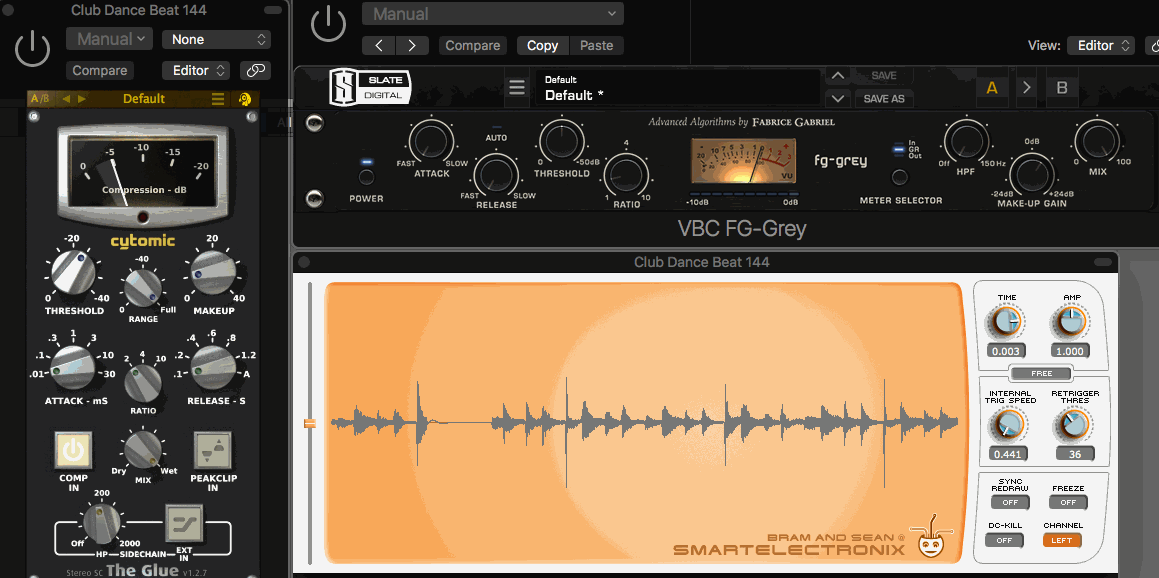Click the HP sidechain knob on The Glue
Screen dimensions: 1159x578
point(101,523)
